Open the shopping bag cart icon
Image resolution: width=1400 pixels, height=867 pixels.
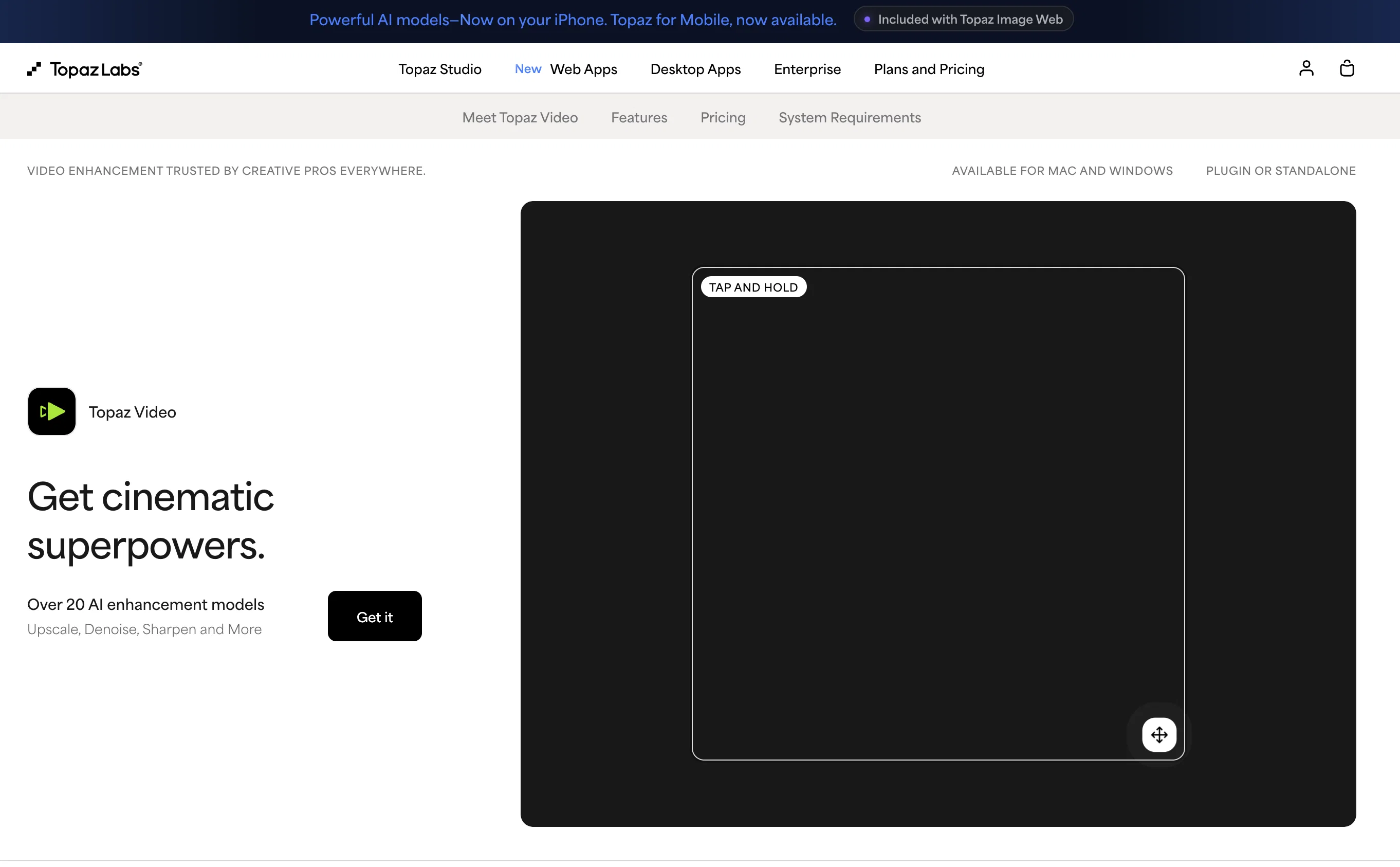click(1347, 68)
